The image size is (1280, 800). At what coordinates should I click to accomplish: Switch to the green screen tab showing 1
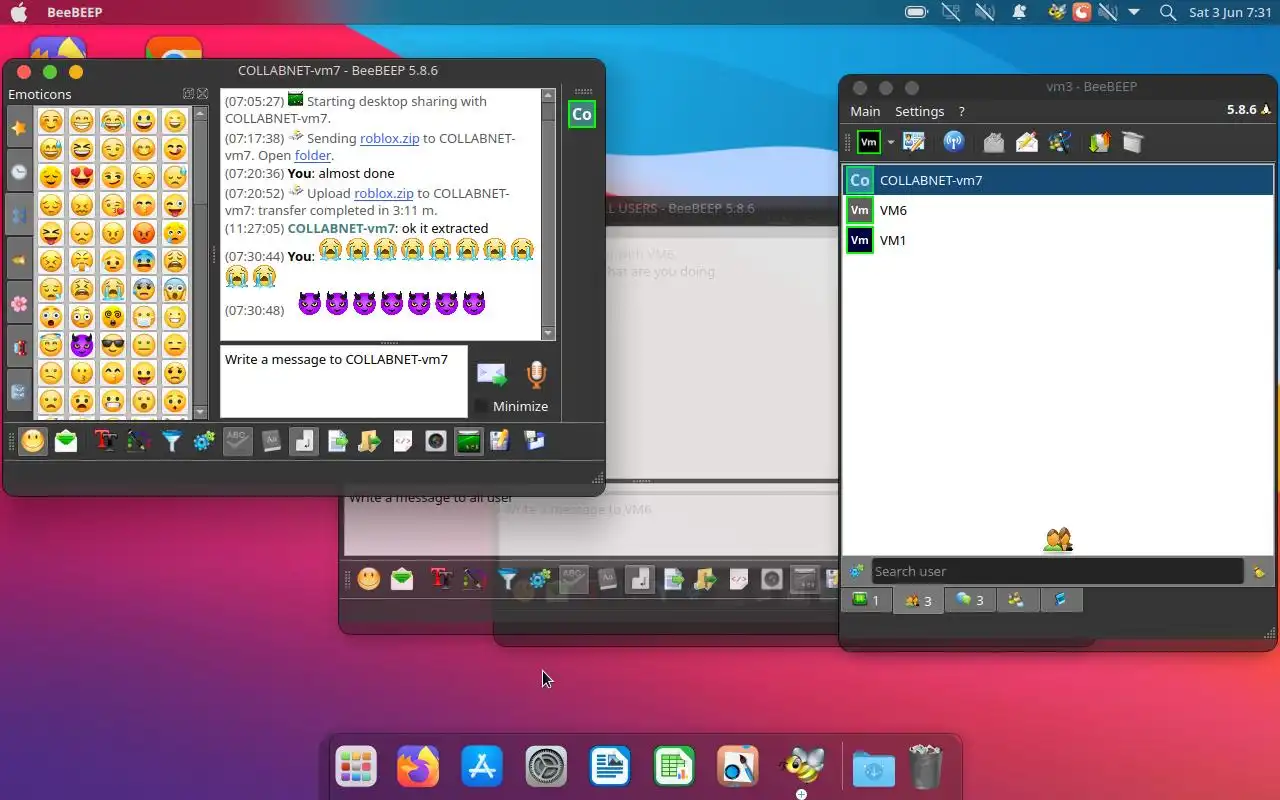(x=866, y=600)
